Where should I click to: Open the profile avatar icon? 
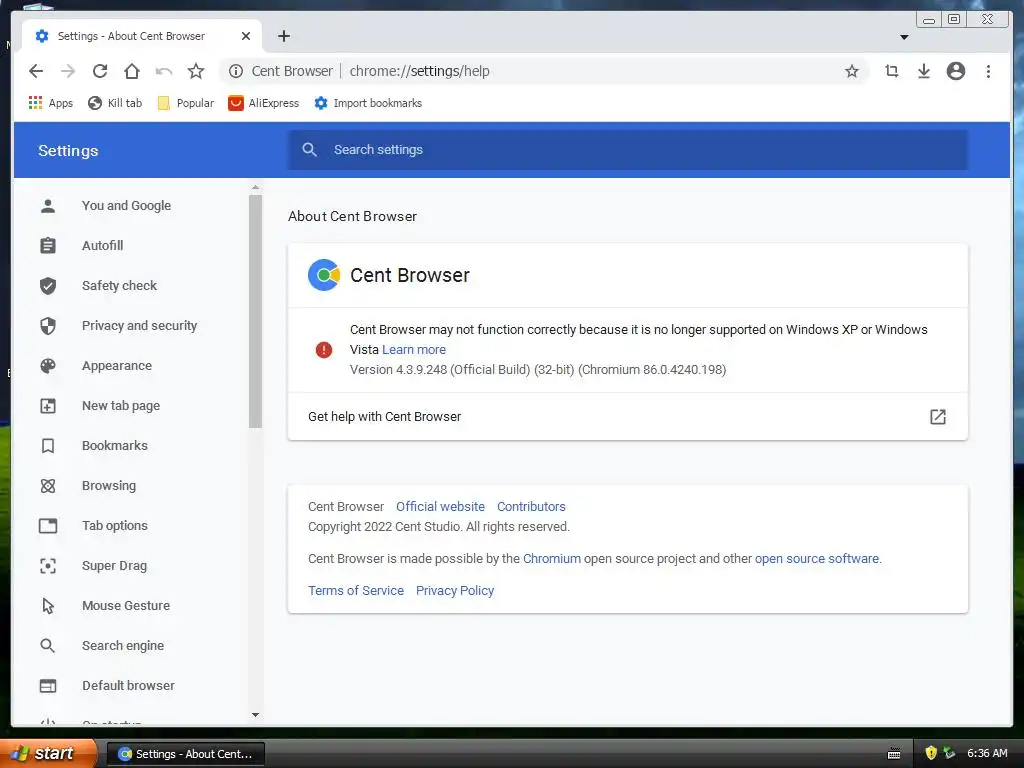(x=955, y=71)
